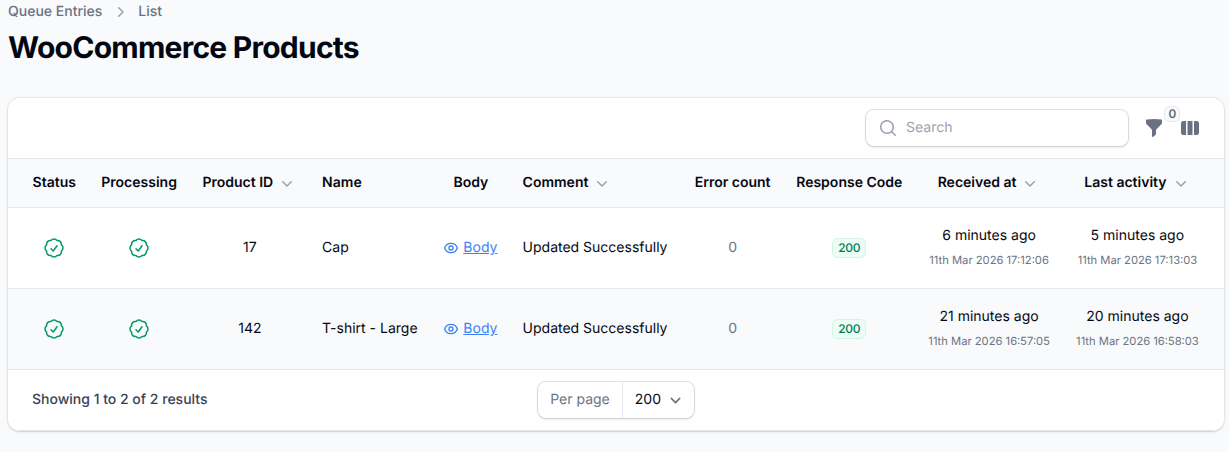
Task: Open Body link for T-shirt - Large
Action: tap(480, 329)
